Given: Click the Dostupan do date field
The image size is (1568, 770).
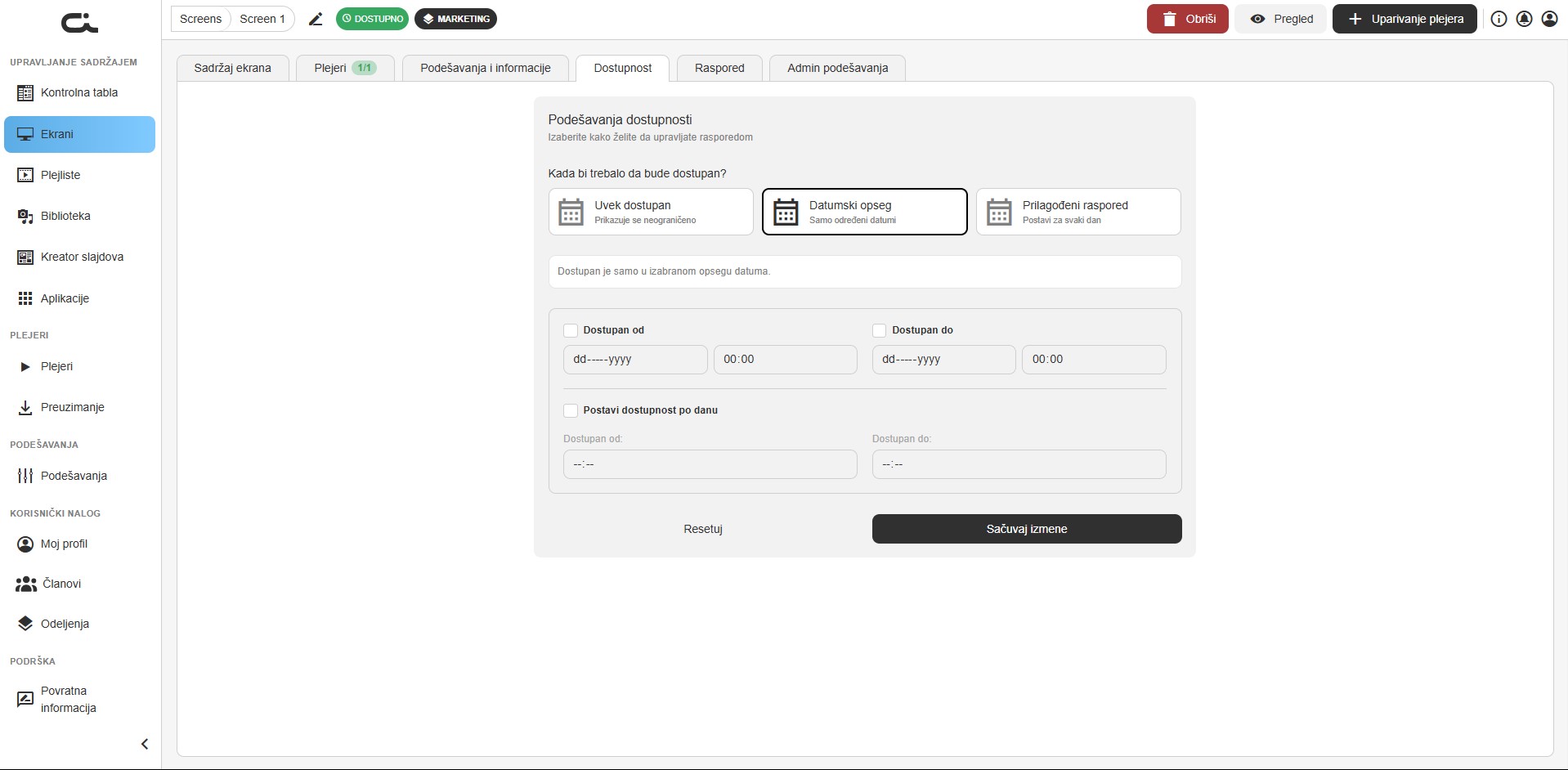Looking at the screenshot, I should pos(944,360).
